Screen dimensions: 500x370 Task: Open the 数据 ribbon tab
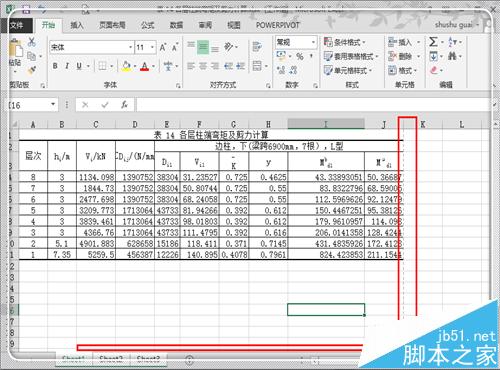(176, 25)
